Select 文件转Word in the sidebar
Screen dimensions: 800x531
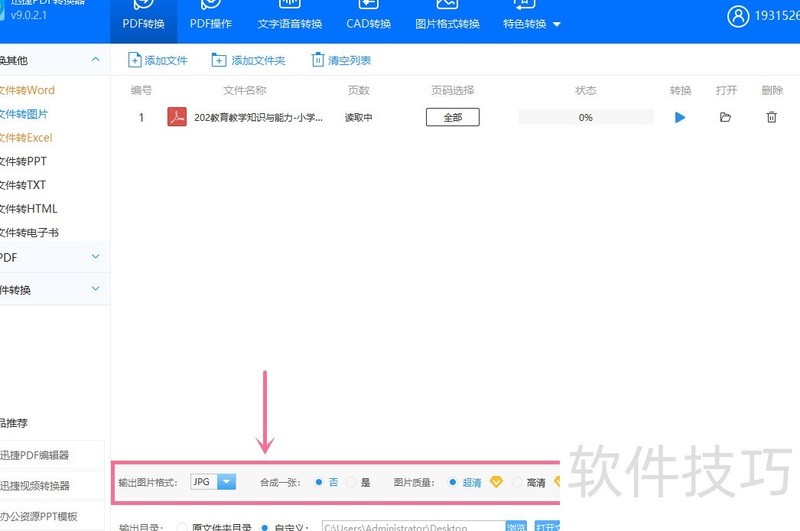click(x=27, y=90)
